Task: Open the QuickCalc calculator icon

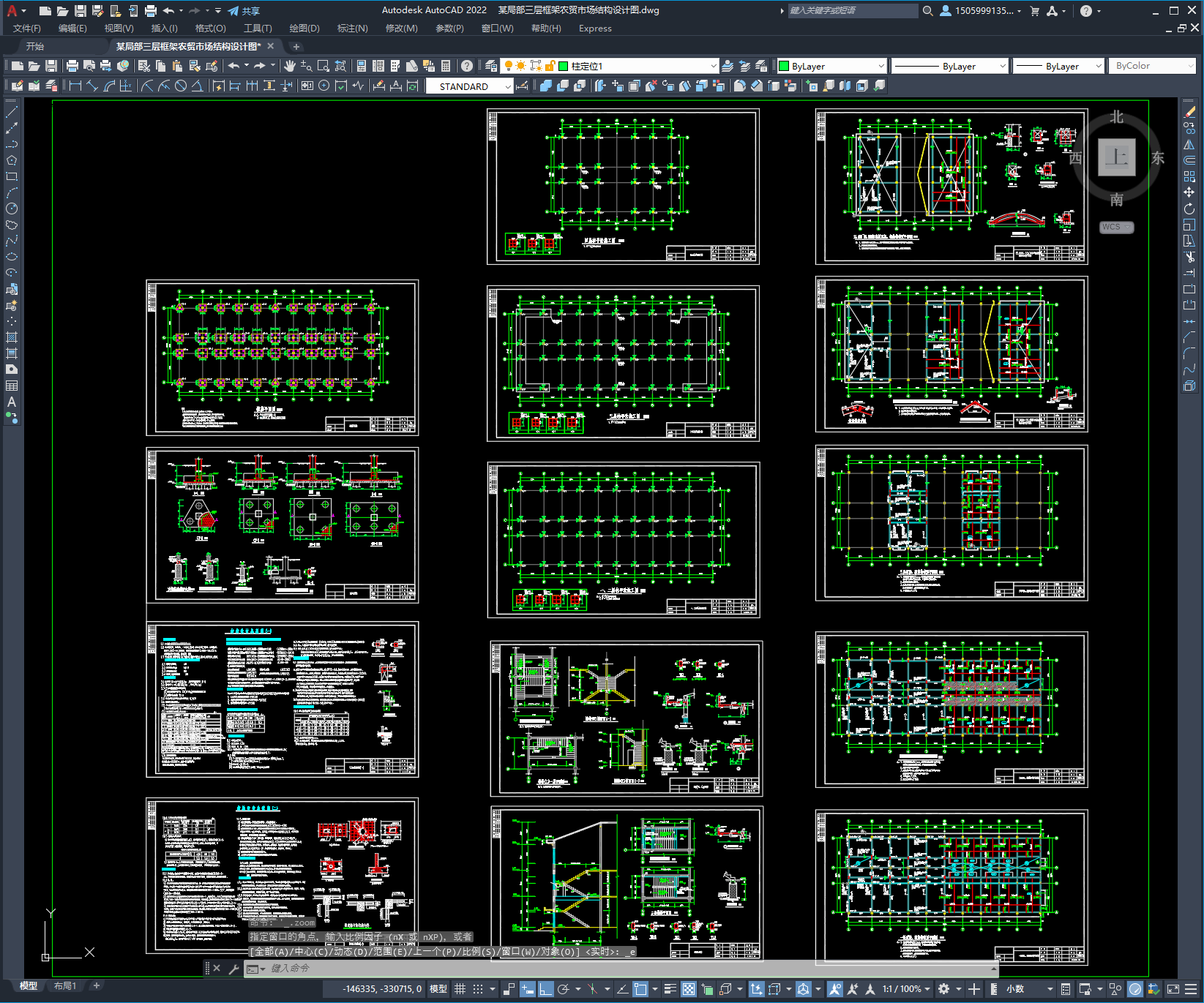Action: [x=446, y=66]
